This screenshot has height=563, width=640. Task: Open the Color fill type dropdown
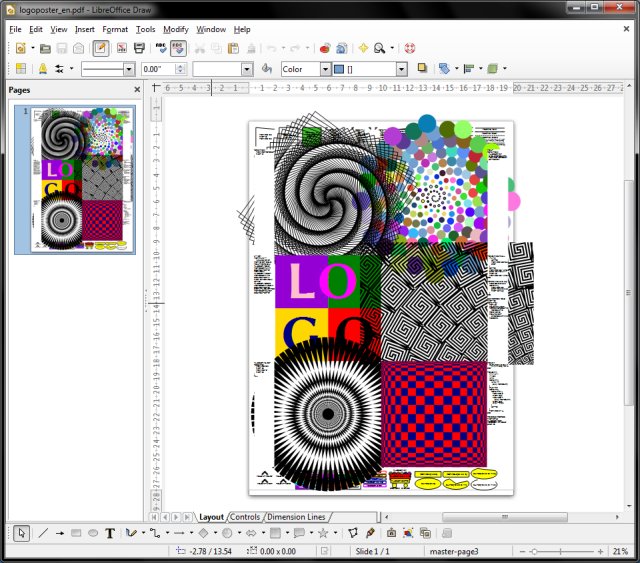point(325,69)
